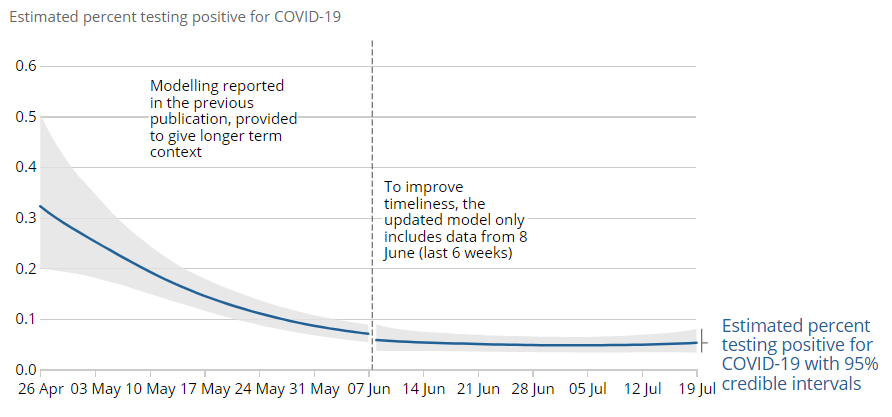The width and height of the screenshot is (892, 417).
Task: Click the credible interval bracket beside the legend
Action: coord(704,341)
